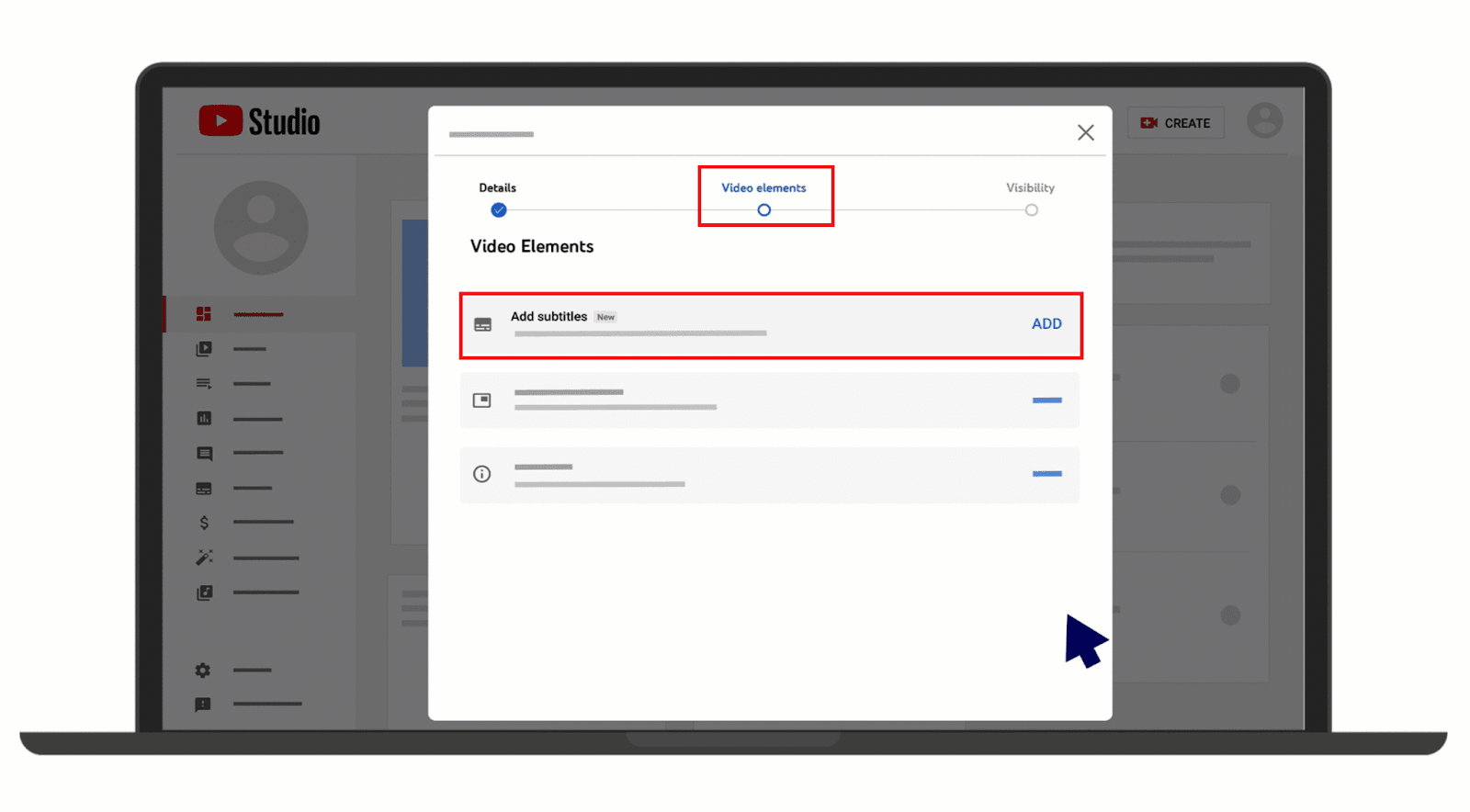Click the 'New' badge beside Add subtitles

point(605,317)
